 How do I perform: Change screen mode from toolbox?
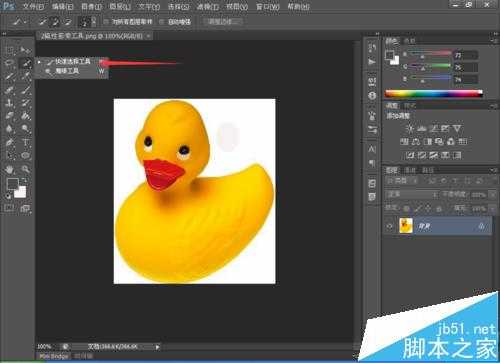click(25, 208)
